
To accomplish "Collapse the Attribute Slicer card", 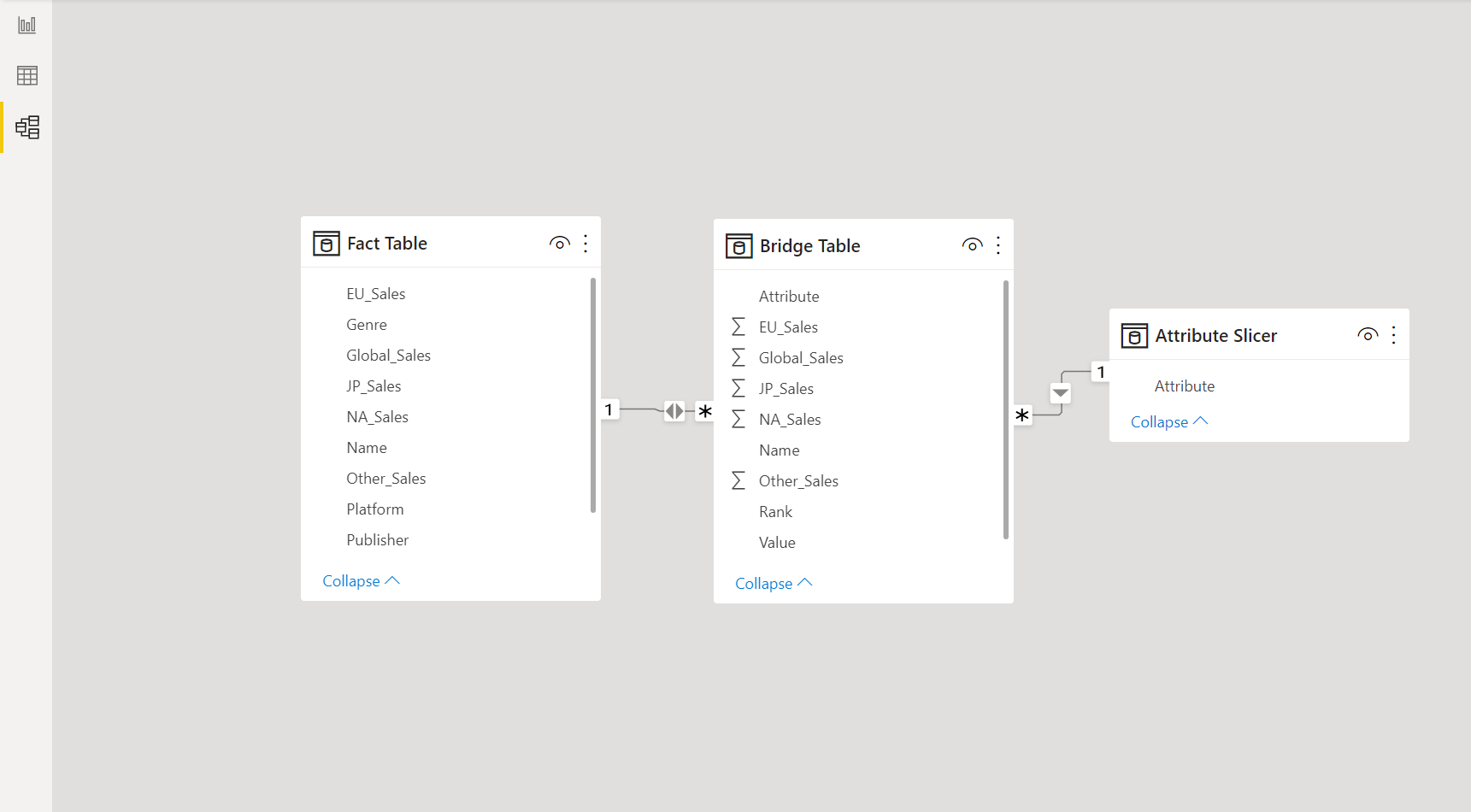I will coord(1168,422).
